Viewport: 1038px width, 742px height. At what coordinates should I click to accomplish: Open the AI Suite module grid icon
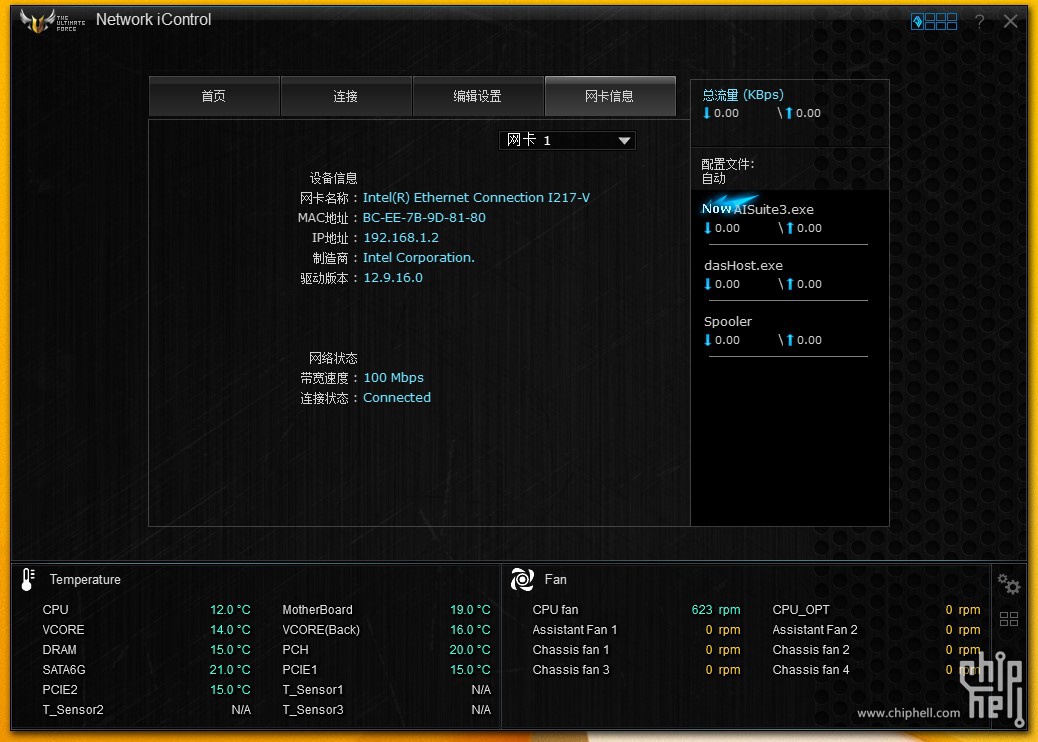click(x=934, y=22)
